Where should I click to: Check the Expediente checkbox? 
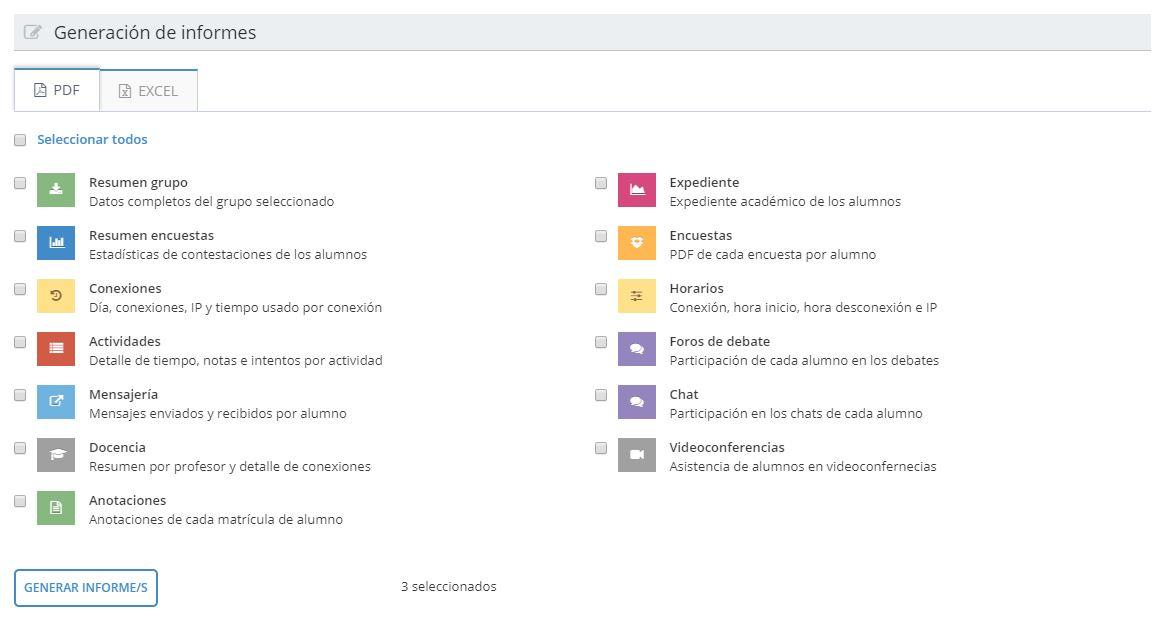tap(601, 183)
